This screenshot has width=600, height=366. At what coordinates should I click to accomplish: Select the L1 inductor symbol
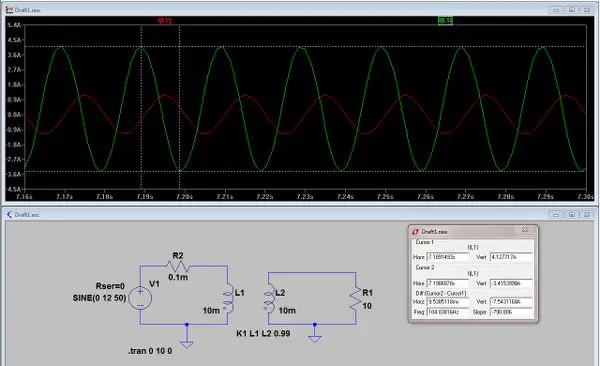(228, 299)
